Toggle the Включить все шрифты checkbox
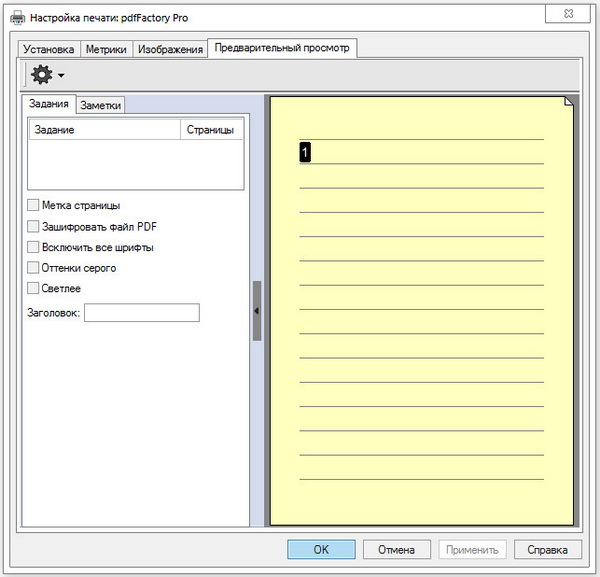This screenshot has width=600, height=577. pos(34,247)
